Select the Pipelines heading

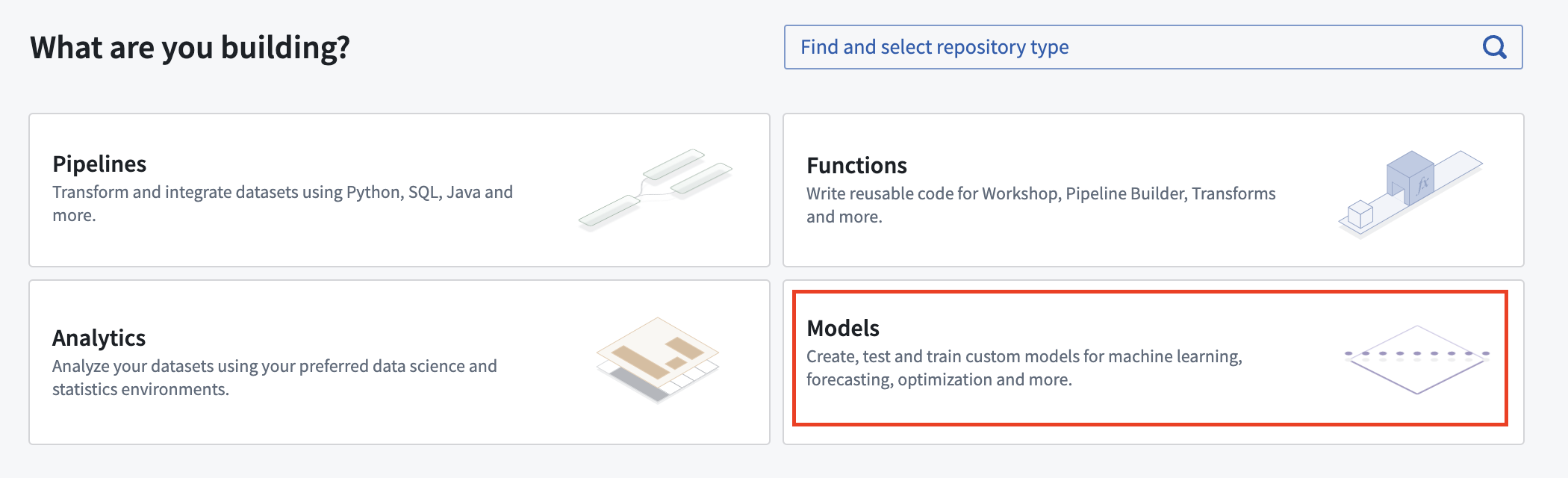(99, 164)
